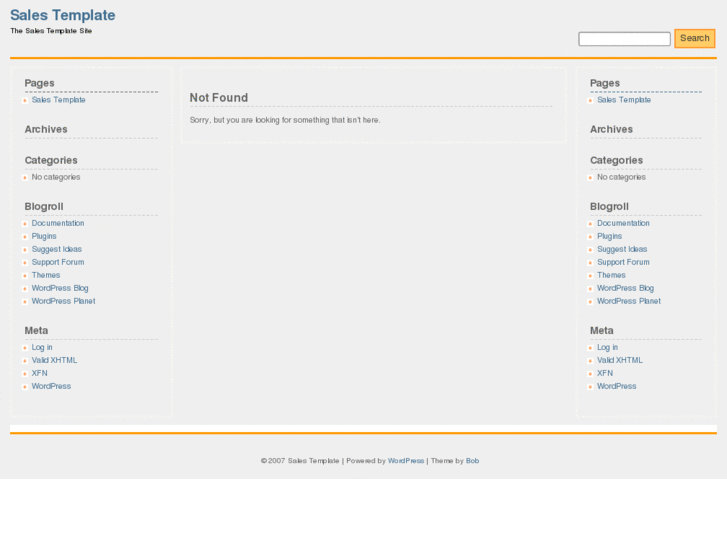Click the right sidebar Blogroll heading
The height and width of the screenshot is (545, 727).
[609, 206]
